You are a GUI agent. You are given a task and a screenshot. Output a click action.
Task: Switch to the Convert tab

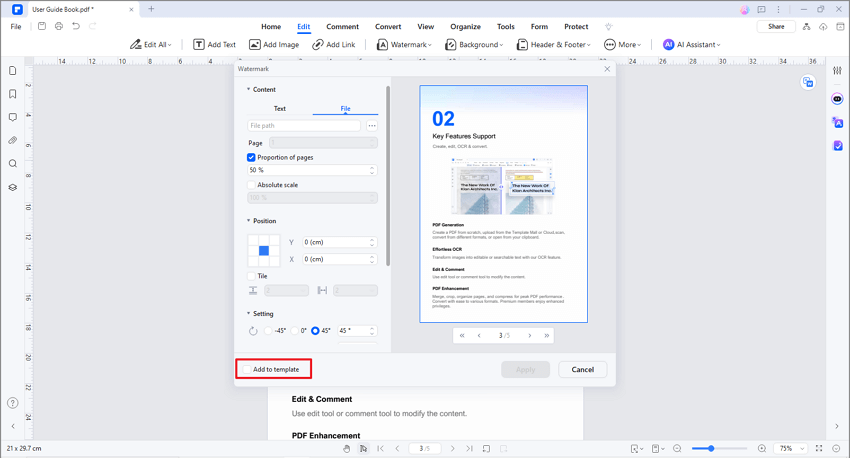[x=388, y=27]
